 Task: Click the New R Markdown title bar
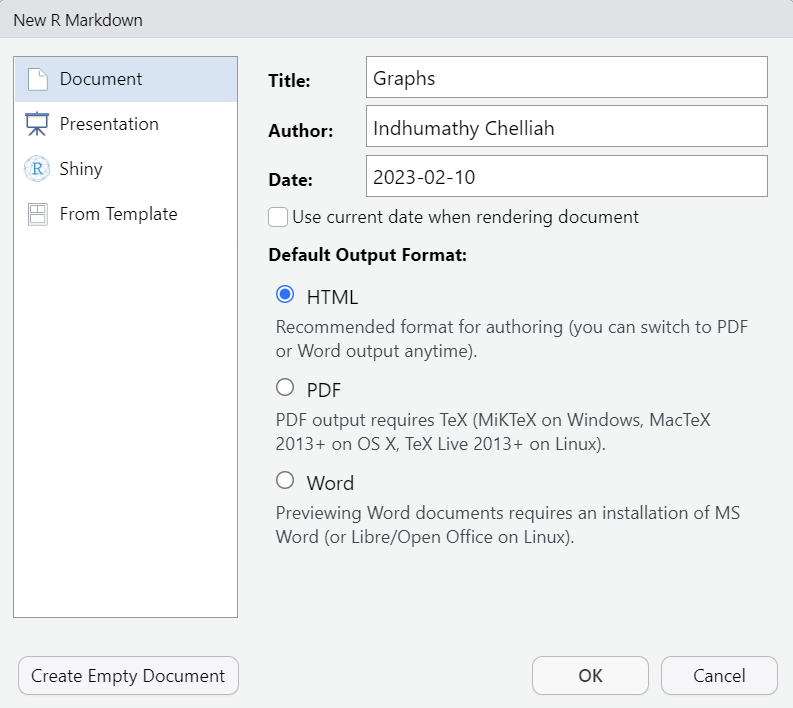click(396, 19)
